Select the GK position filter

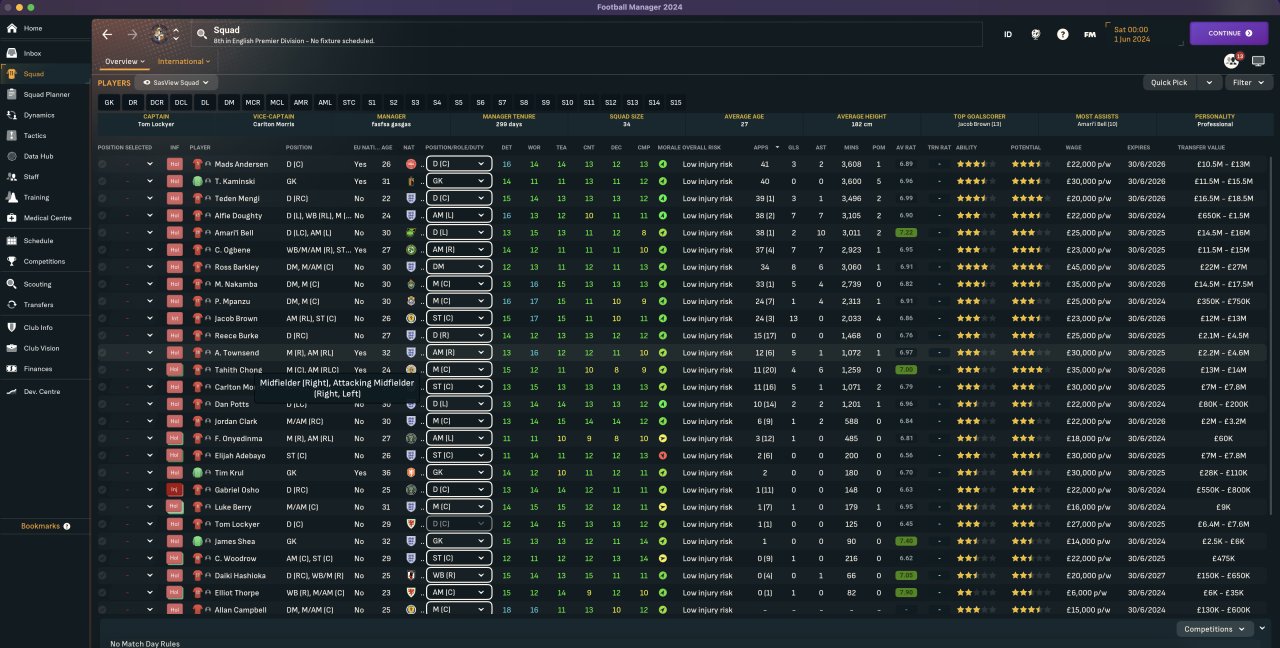tap(109, 102)
